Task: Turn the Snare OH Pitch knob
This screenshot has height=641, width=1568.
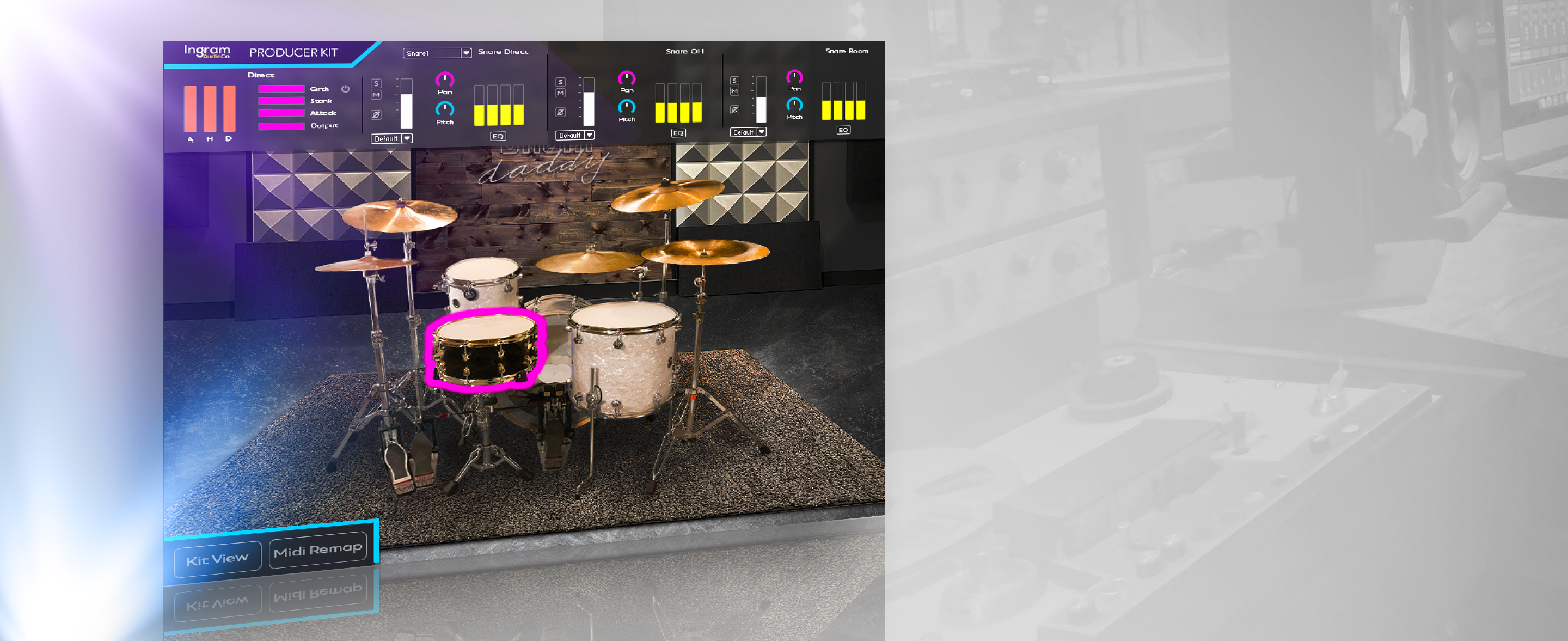Action: 627,107
